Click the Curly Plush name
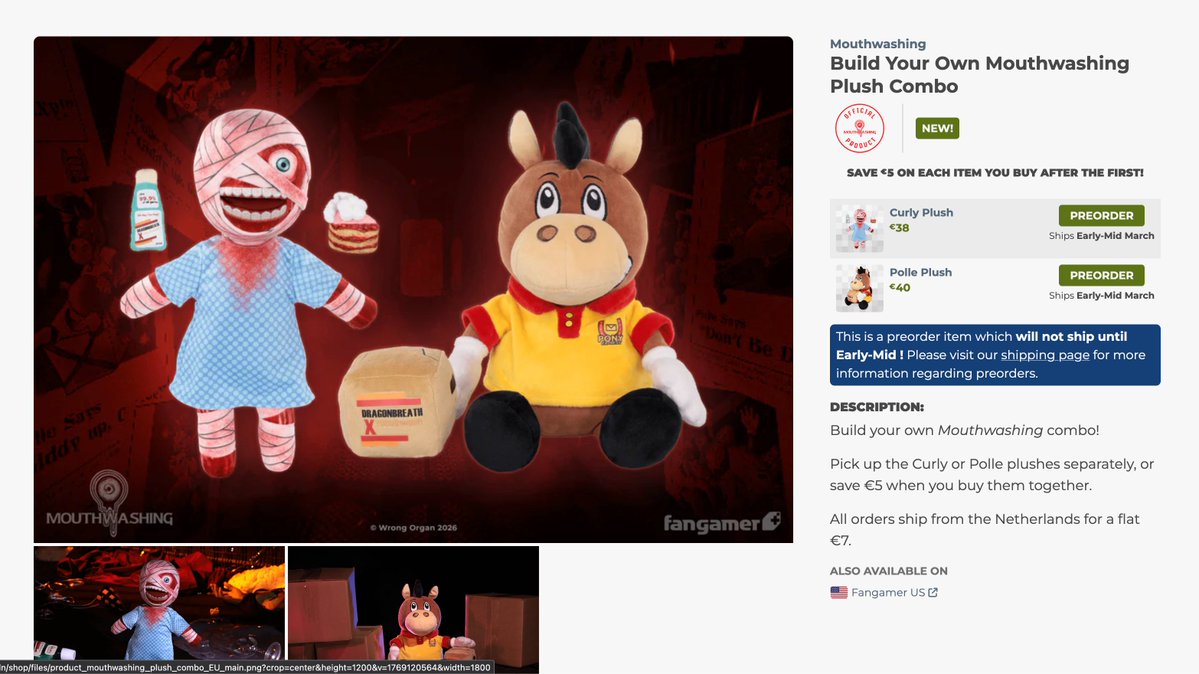Image resolution: width=1199 pixels, height=674 pixels. coord(921,213)
